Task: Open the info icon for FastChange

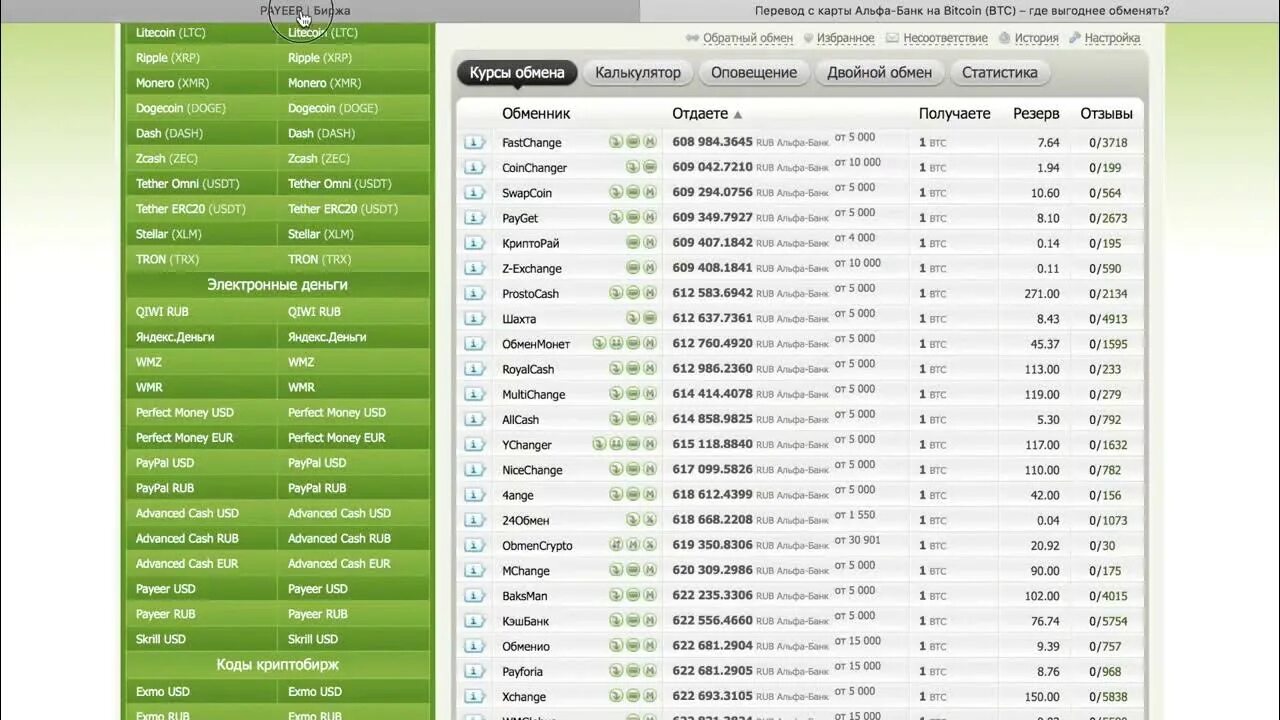Action: coord(474,142)
